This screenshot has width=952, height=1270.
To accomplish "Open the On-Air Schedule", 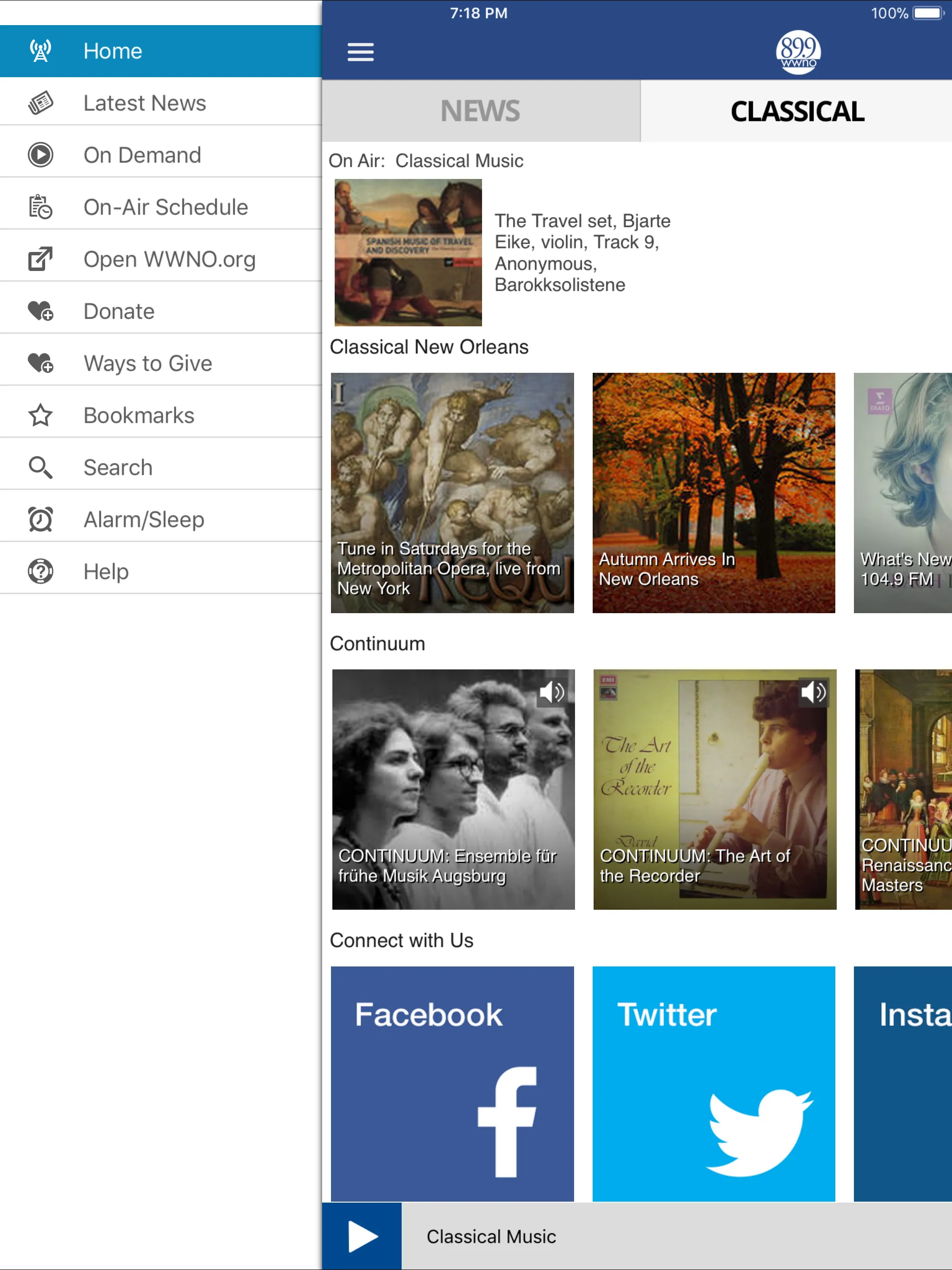I will point(160,207).
